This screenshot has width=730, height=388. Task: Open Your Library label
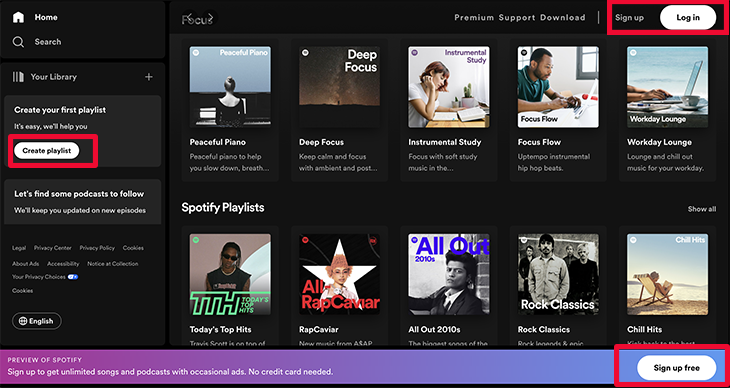[54, 77]
